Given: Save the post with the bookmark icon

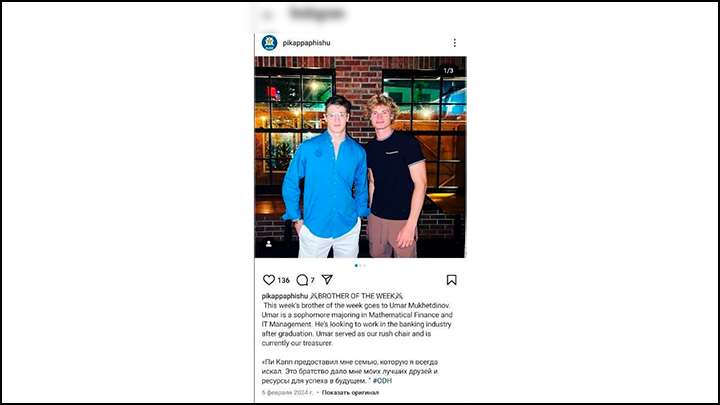Looking at the screenshot, I should click(451, 280).
